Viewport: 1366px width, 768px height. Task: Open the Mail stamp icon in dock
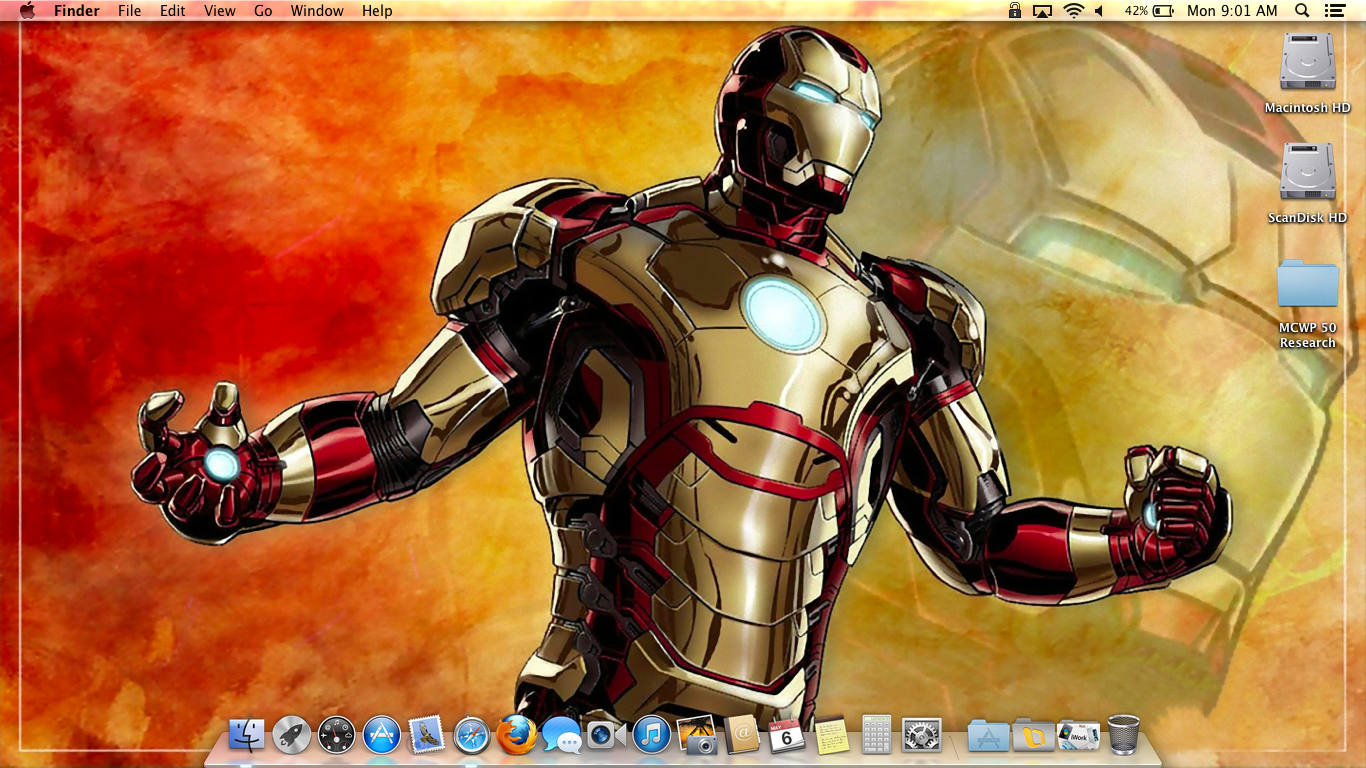point(426,735)
